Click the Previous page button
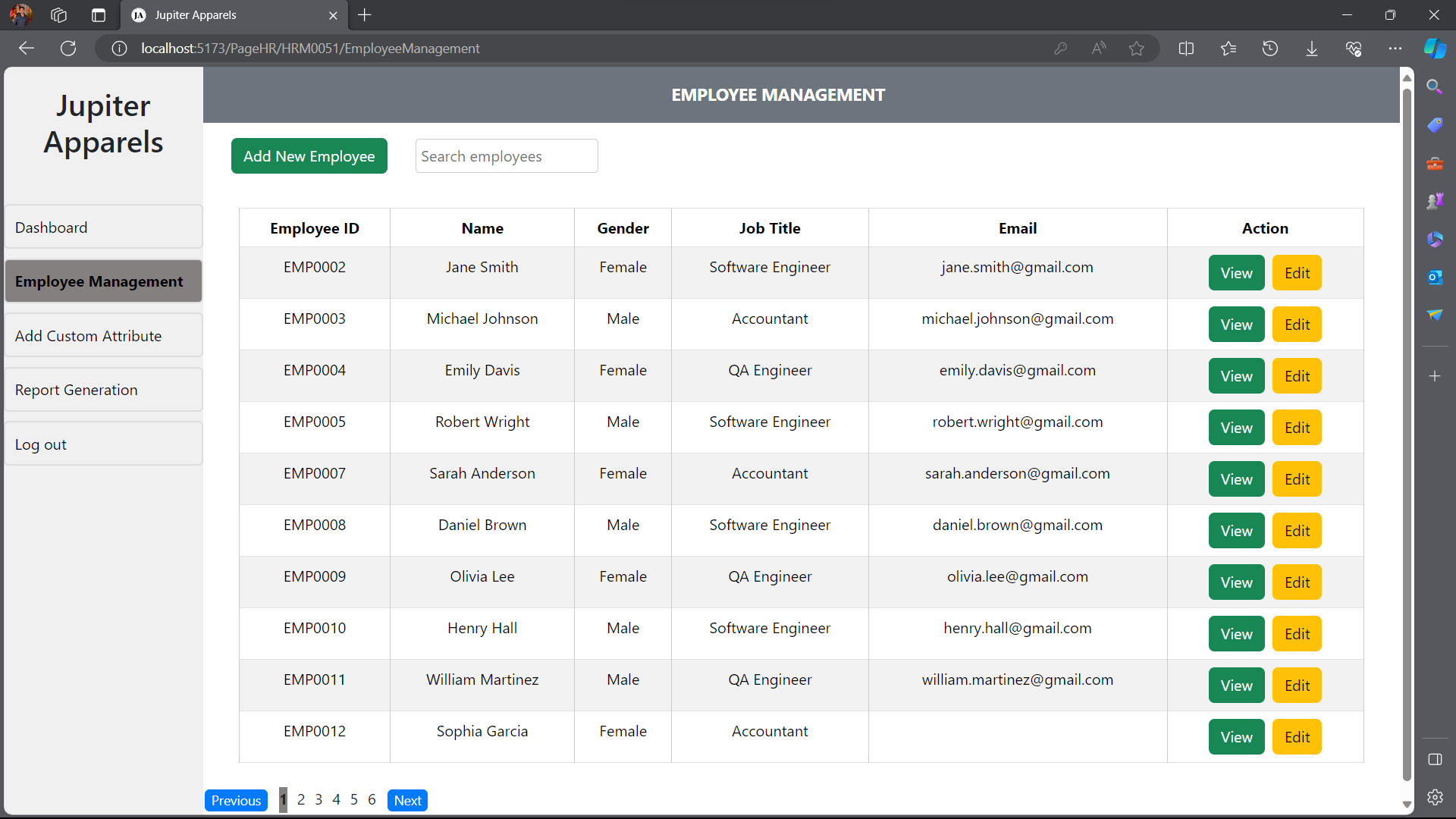 click(236, 800)
